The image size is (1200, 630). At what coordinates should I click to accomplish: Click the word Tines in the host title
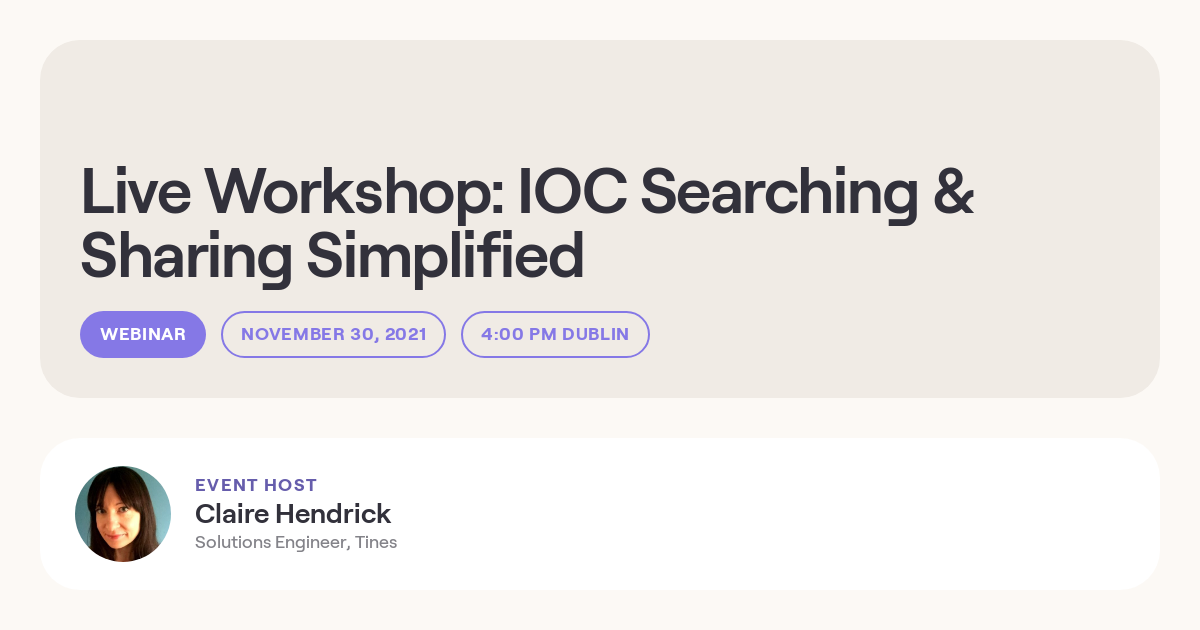pos(376,543)
